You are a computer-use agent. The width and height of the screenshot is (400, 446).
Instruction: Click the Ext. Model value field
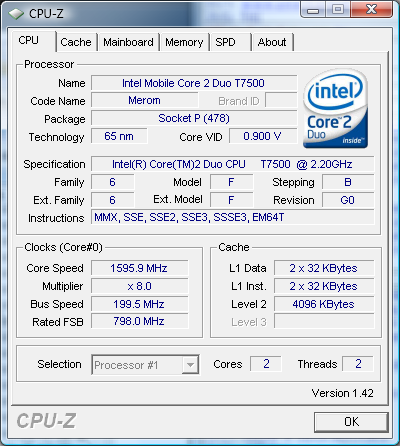coord(231,200)
